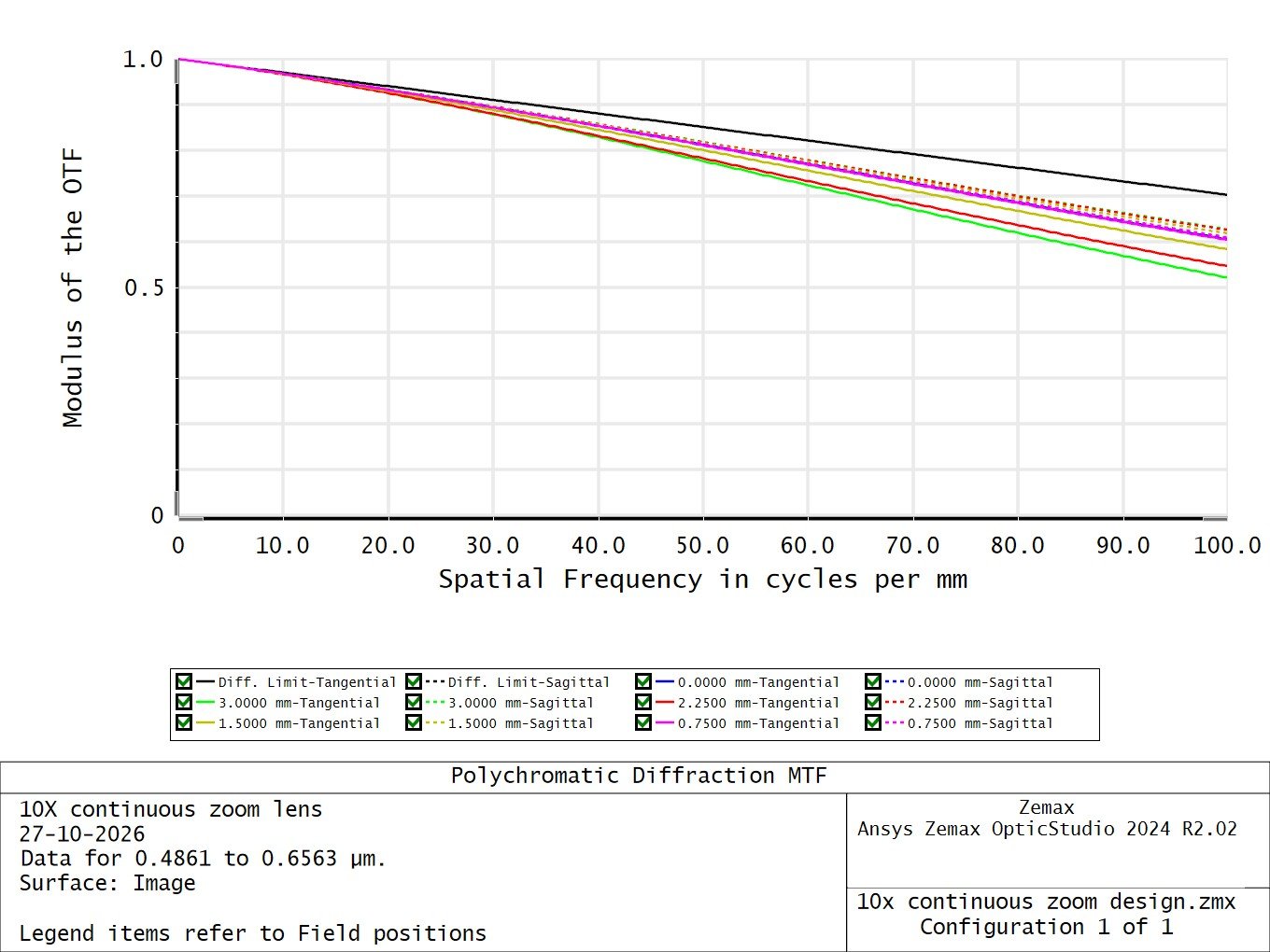Uncheck the 3.0000 mm-Tangential checkbox
Viewport: 1270px width, 952px height.
click(x=184, y=703)
